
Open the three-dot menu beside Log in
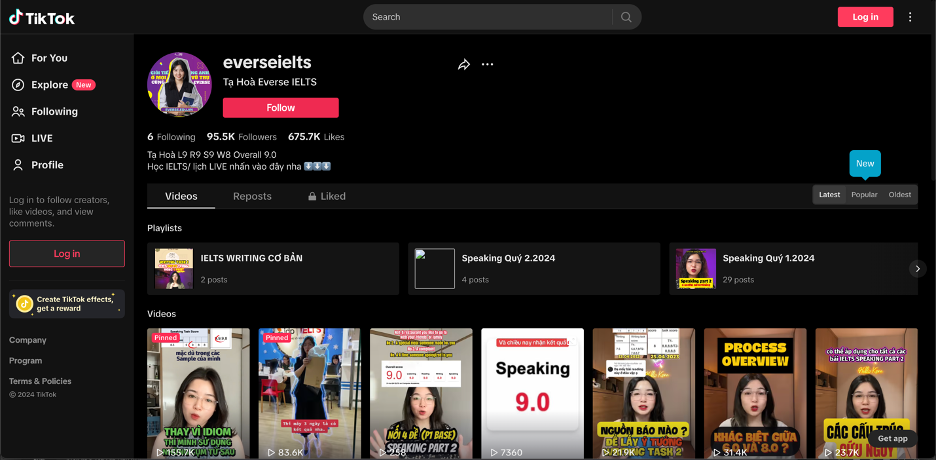[910, 17]
